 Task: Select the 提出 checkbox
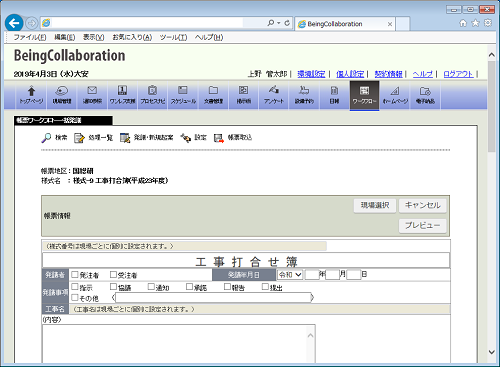pyautogui.click(x=265, y=287)
